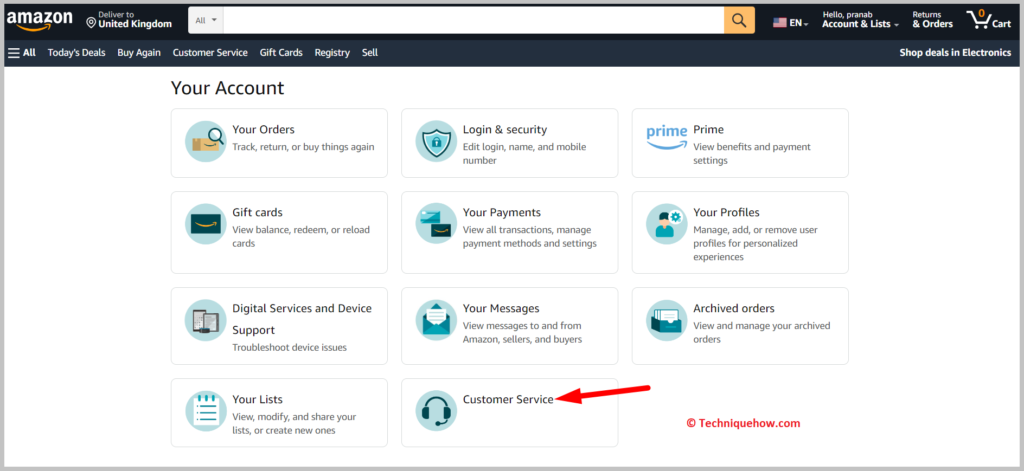This screenshot has width=1024, height=471.
Task: Click the Your Messages envelope icon
Action: [x=436, y=320]
